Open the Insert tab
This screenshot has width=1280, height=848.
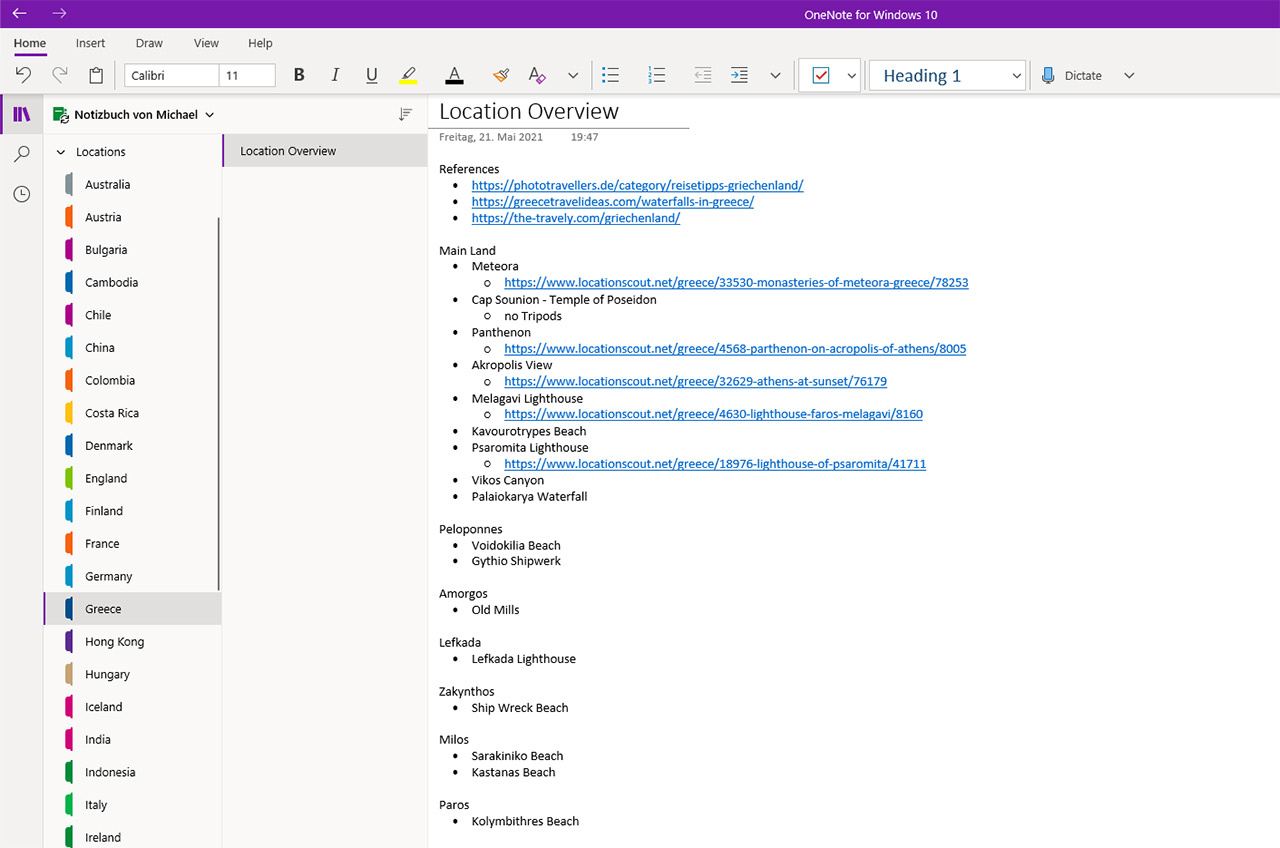tap(91, 43)
